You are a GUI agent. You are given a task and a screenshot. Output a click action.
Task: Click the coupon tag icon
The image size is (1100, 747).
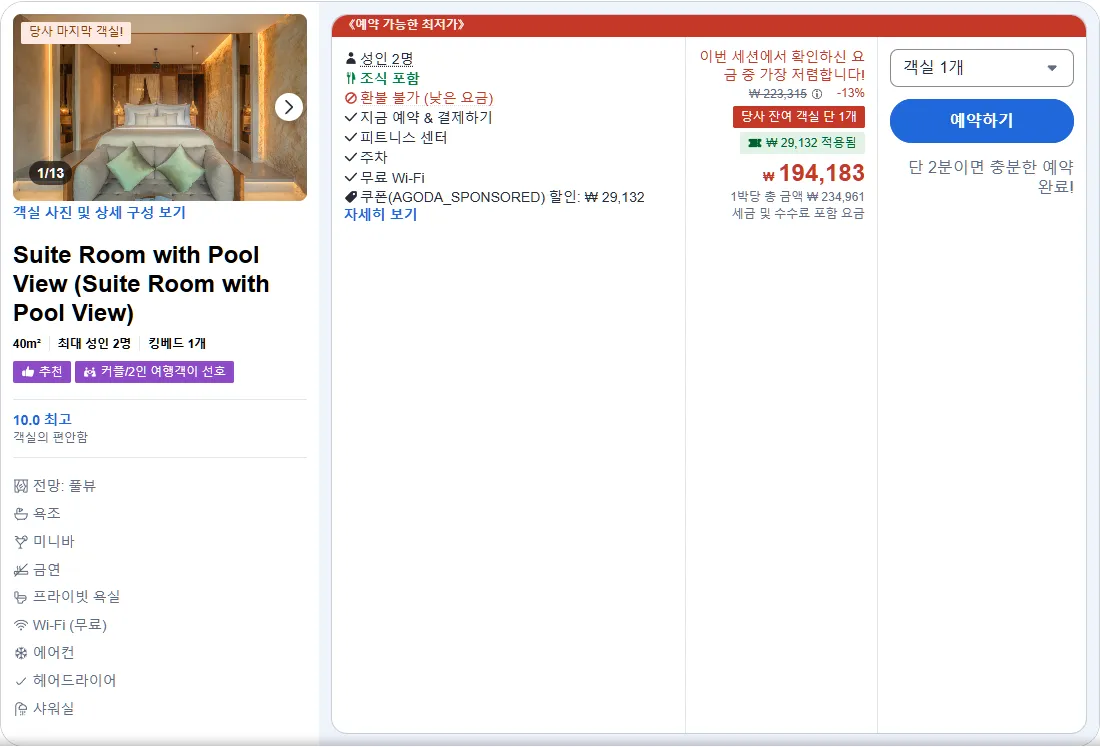[x=351, y=197]
